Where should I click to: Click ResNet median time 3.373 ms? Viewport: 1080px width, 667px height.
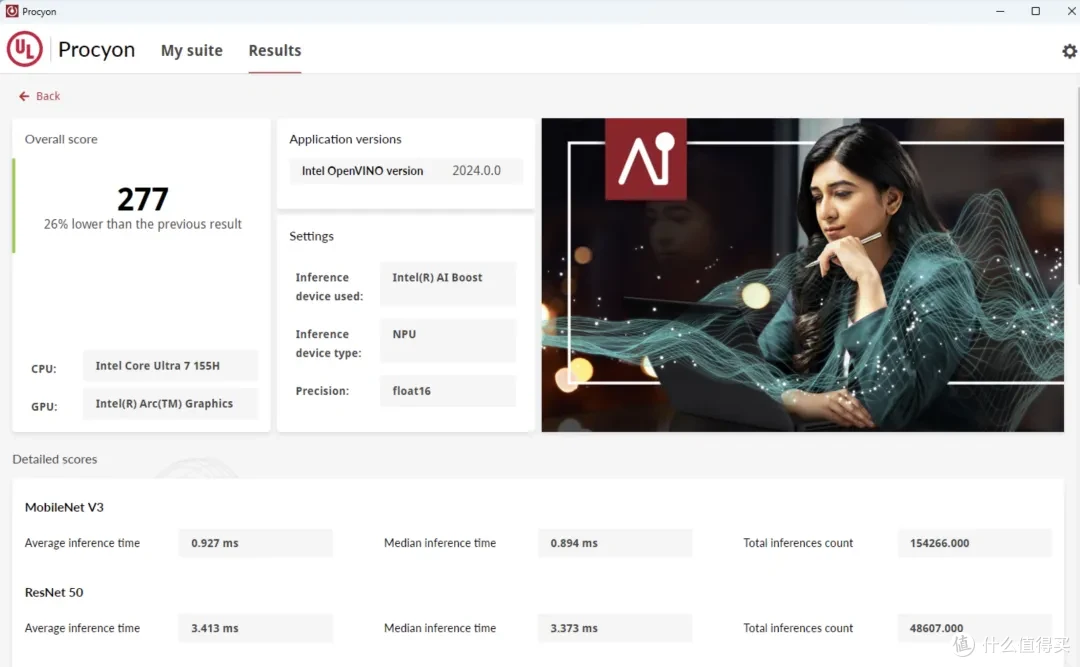tap(615, 628)
